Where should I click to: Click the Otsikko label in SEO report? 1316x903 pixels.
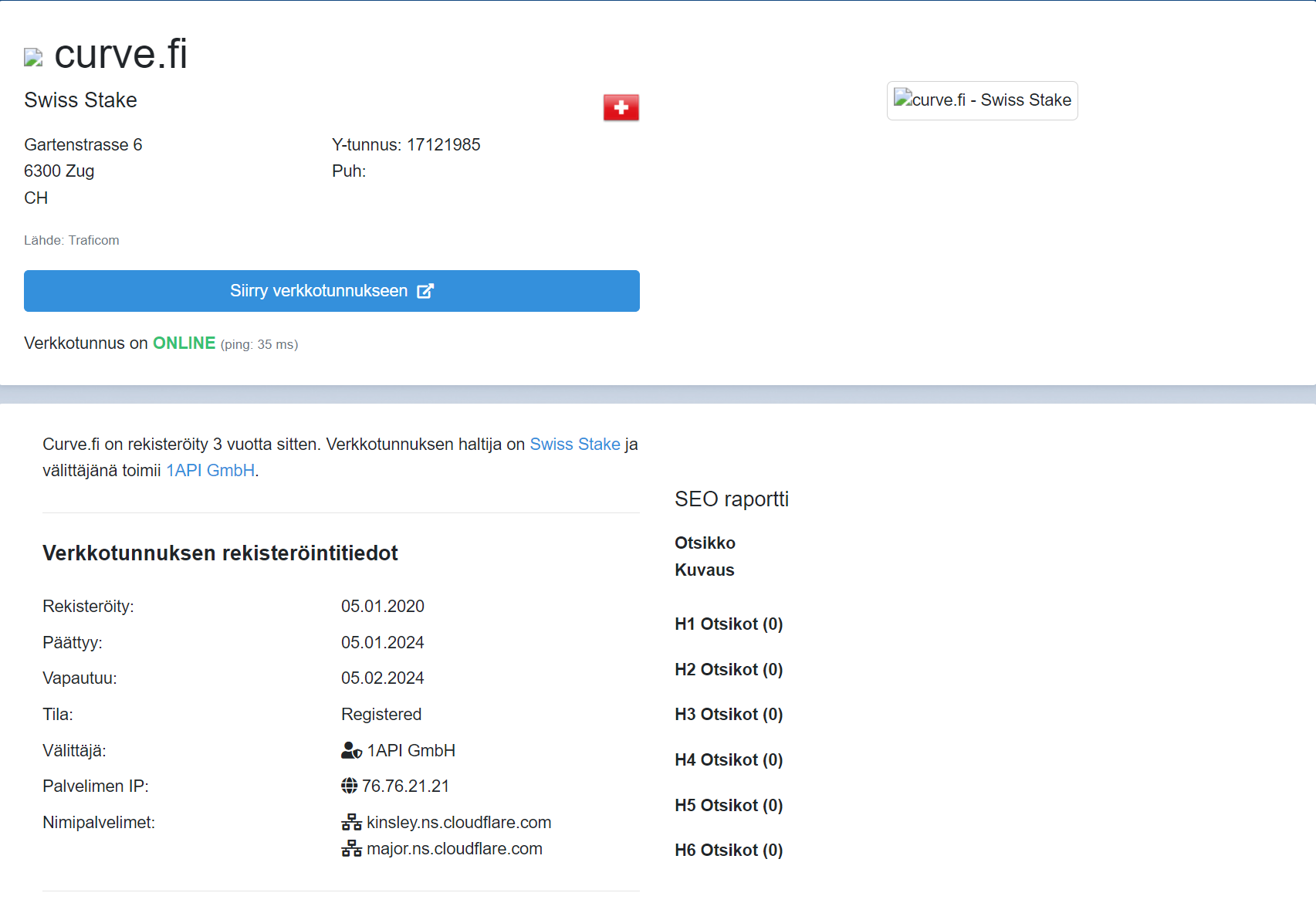point(705,543)
